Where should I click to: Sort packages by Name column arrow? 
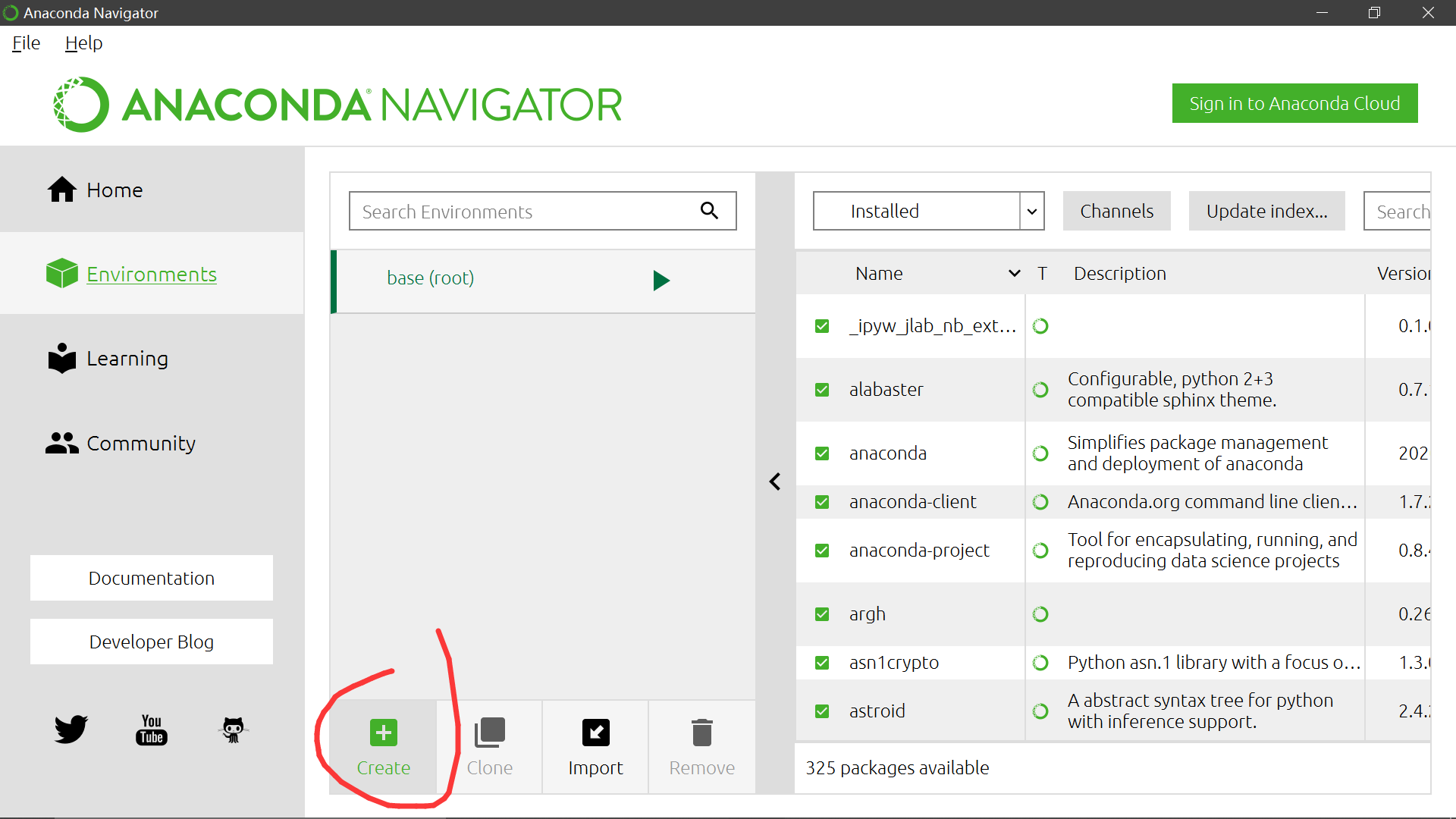[x=1014, y=274]
